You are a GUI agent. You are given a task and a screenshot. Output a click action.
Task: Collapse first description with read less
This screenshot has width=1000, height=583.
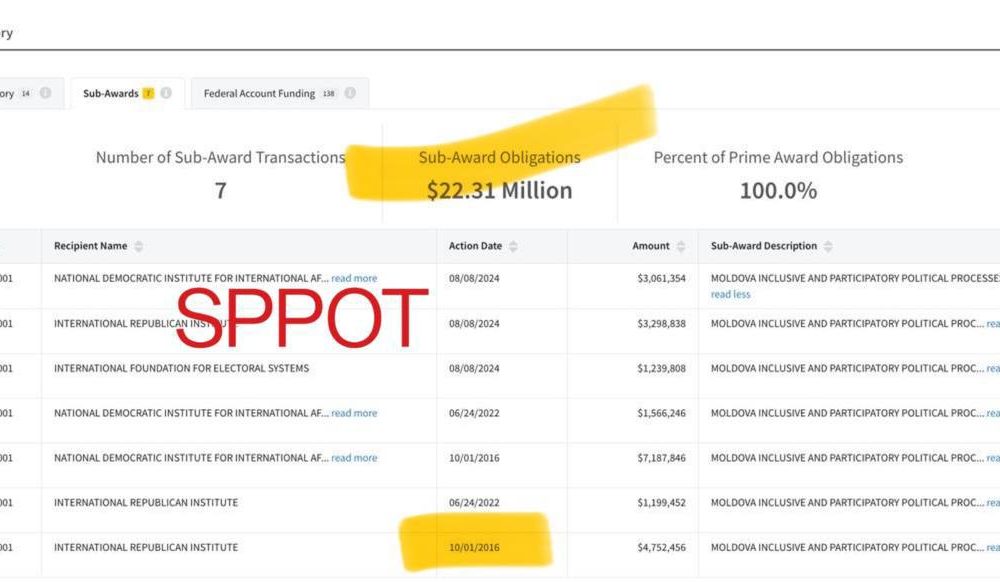tap(730, 294)
